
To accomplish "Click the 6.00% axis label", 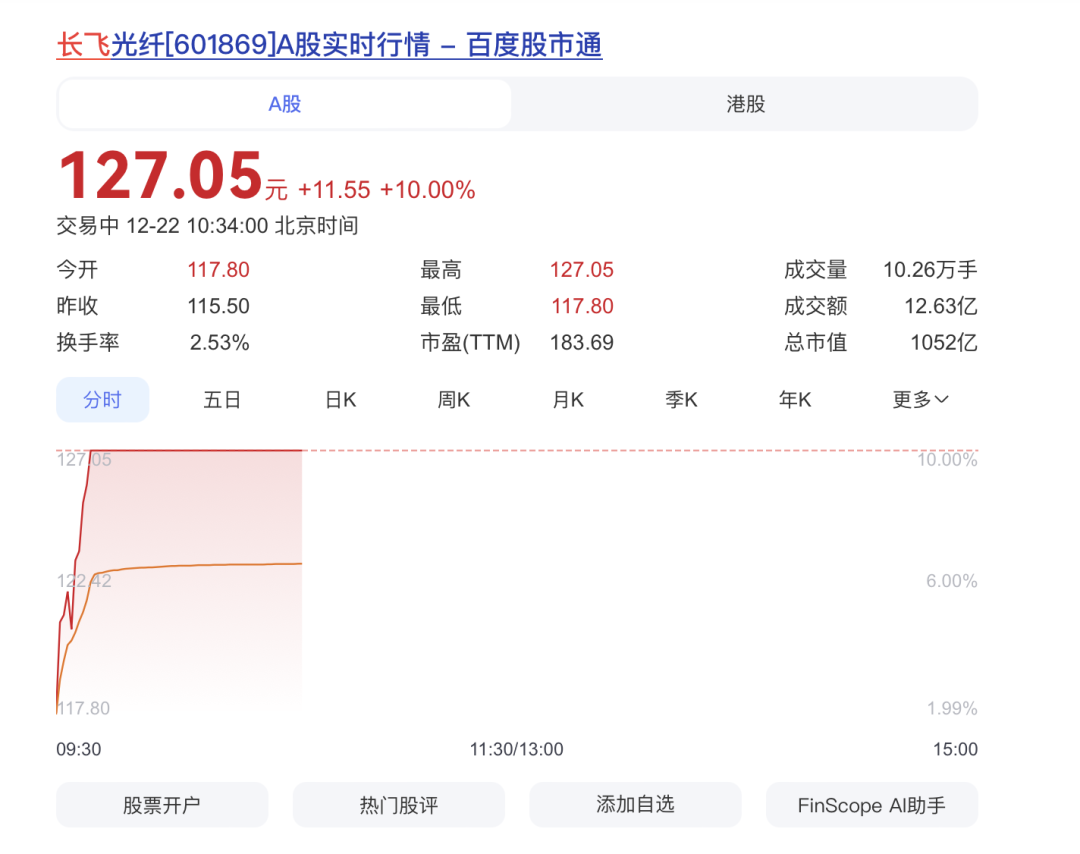I will 952,581.
